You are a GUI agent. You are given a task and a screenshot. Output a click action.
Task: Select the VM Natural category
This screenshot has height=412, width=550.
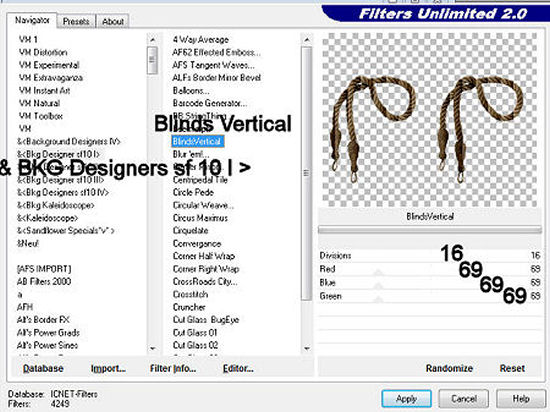(x=39, y=103)
